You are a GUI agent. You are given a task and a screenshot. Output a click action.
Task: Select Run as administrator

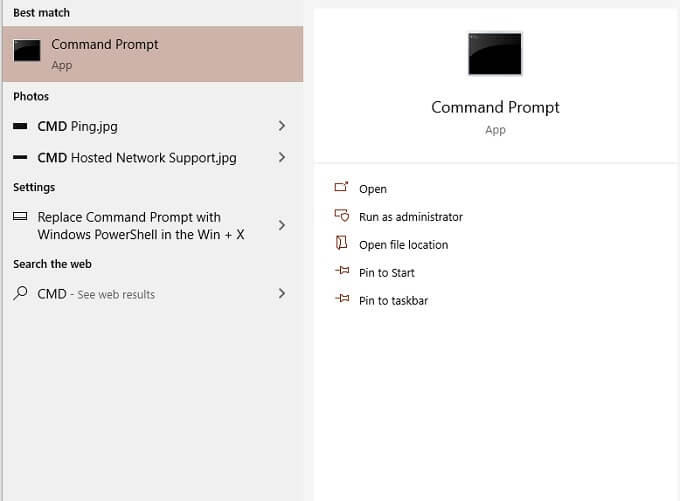(x=410, y=217)
